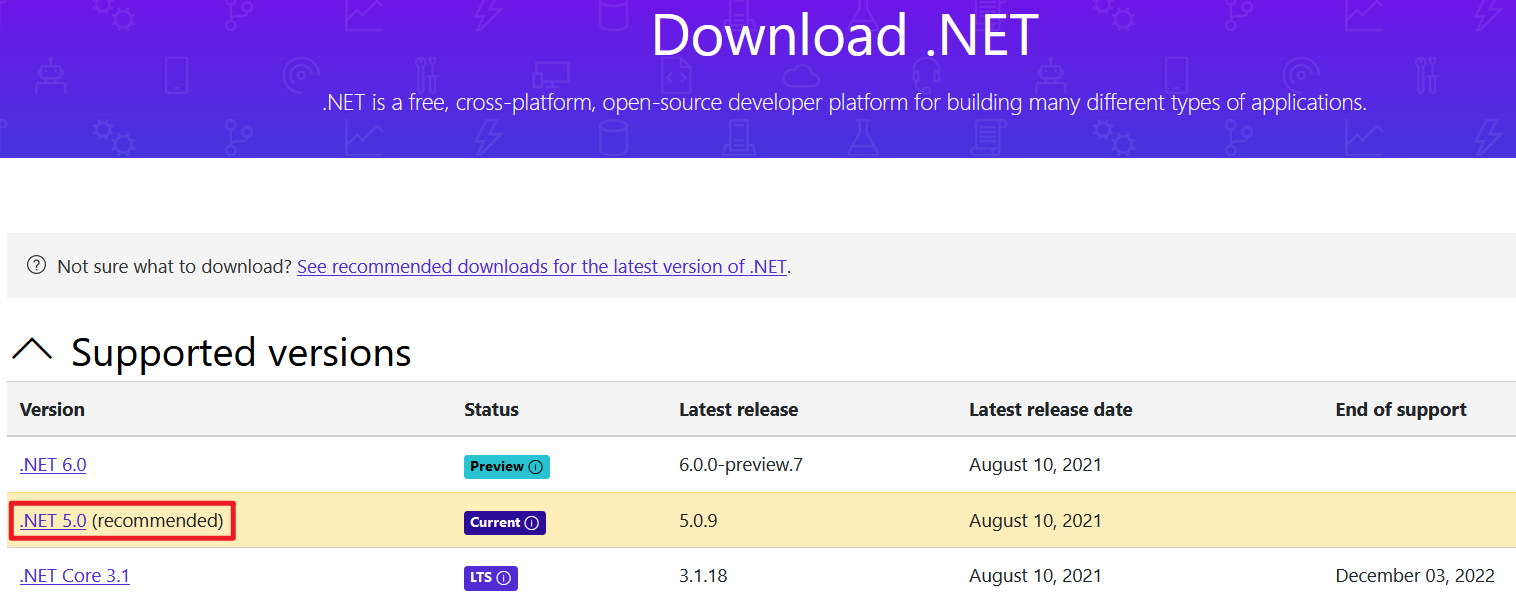Click the December 03, 2022 end-of-support date
This screenshot has width=1516, height=600.
tap(1414, 576)
